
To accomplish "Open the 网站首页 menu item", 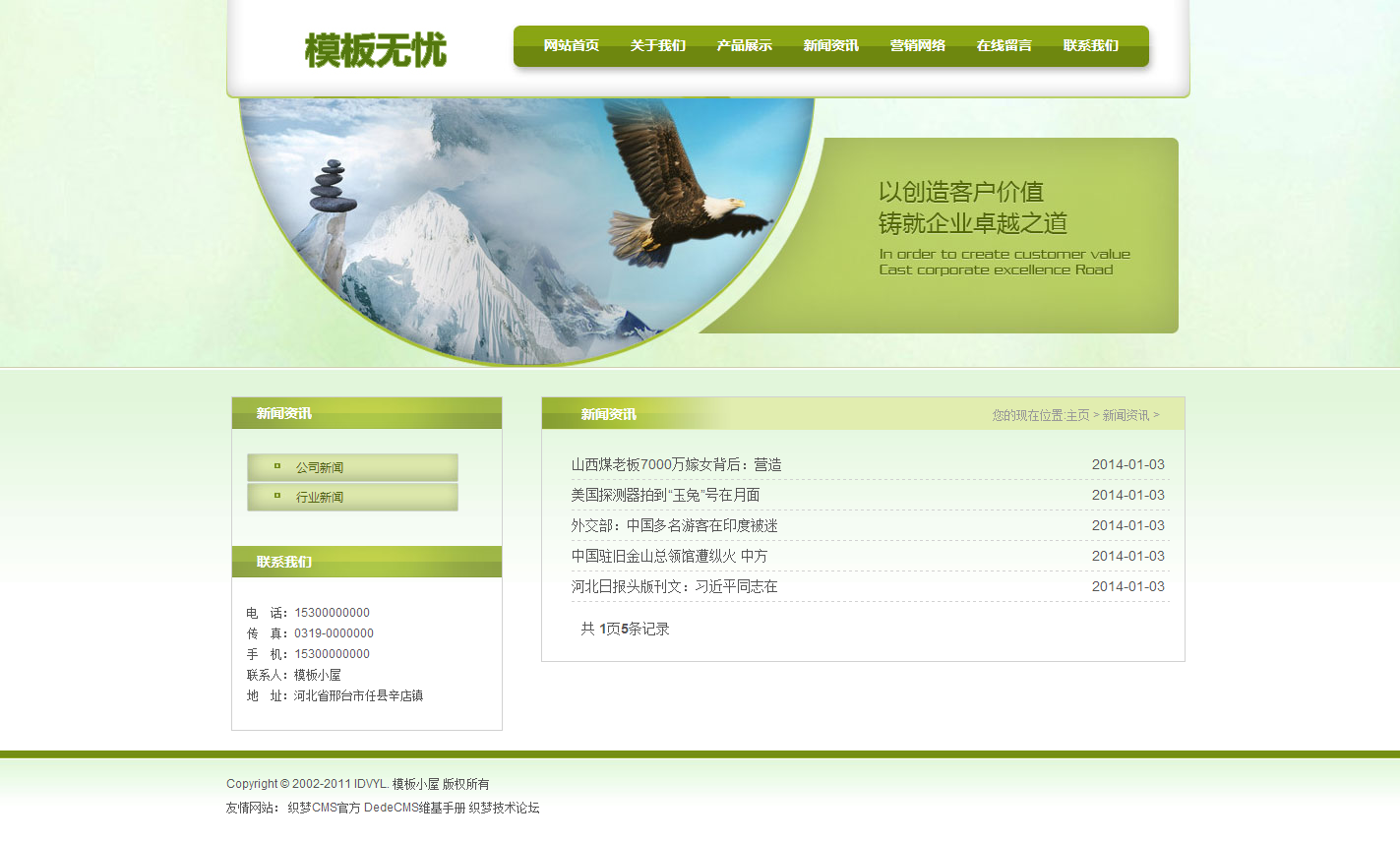I will point(571,46).
